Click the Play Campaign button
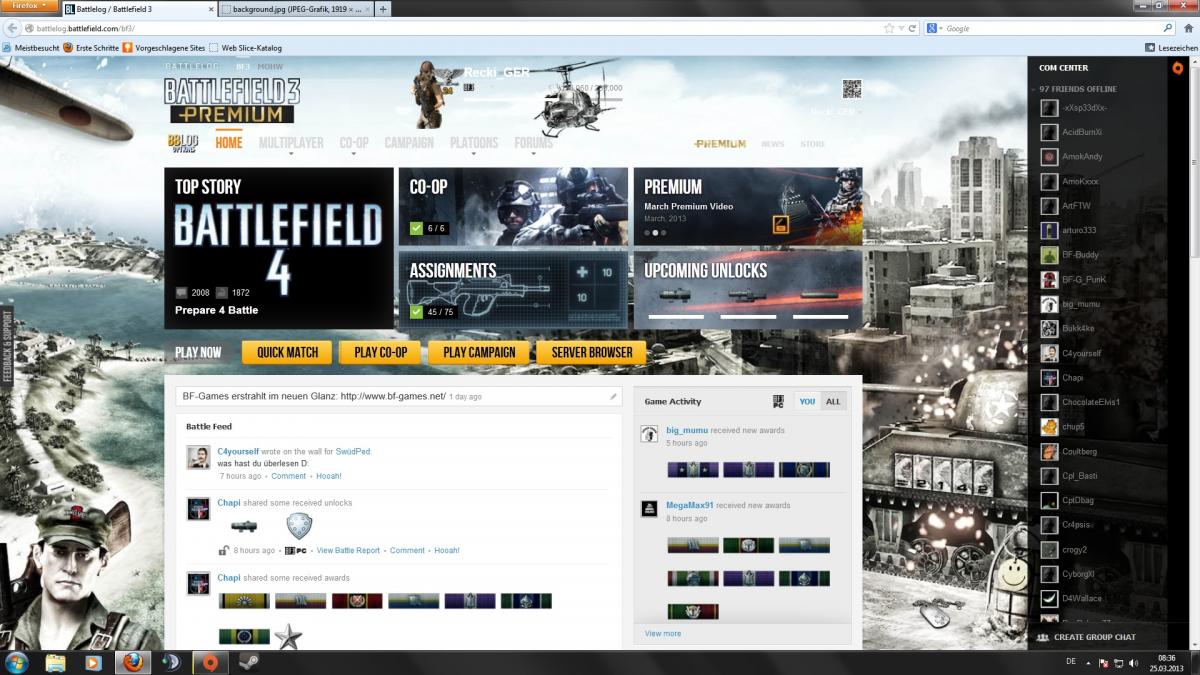 pyautogui.click(x=480, y=352)
